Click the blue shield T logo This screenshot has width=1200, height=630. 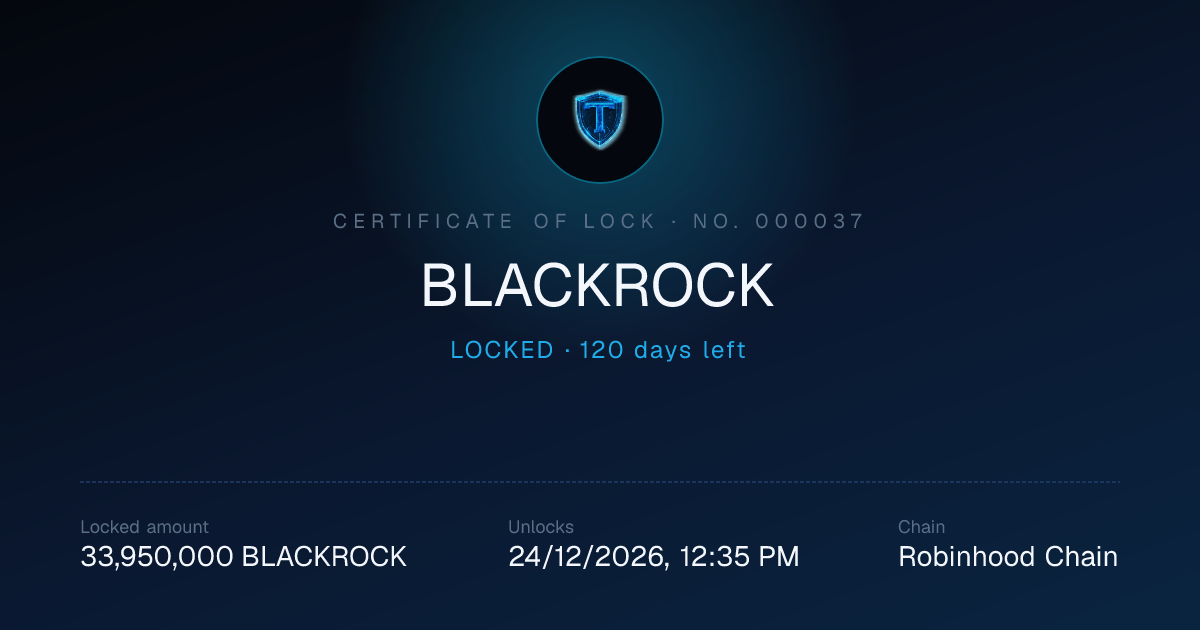(600, 120)
